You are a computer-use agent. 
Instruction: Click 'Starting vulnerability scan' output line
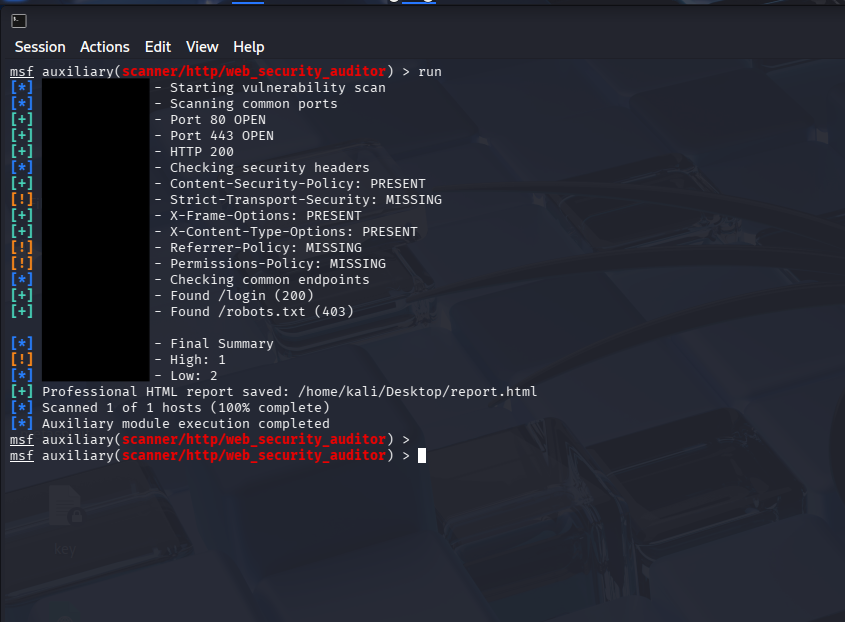click(278, 88)
